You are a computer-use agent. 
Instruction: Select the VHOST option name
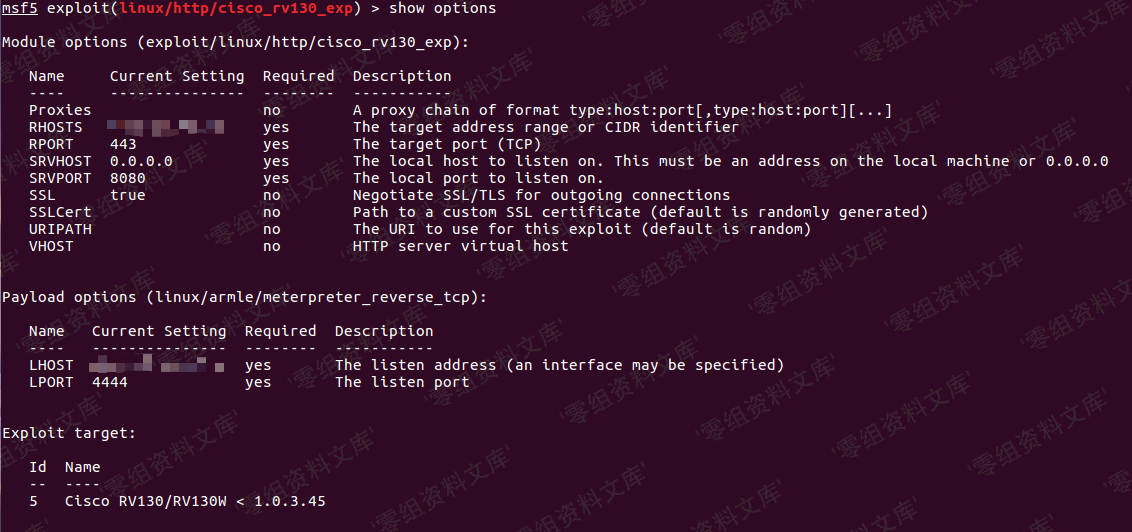coord(51,246)
